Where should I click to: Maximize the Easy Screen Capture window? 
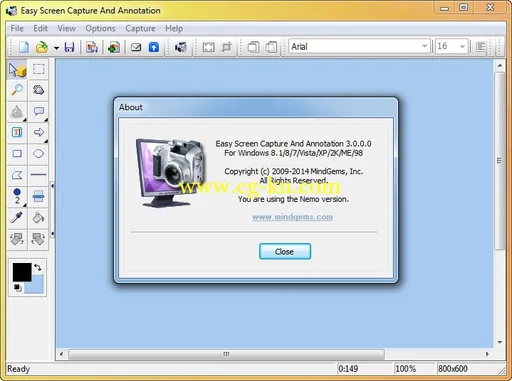464,7
